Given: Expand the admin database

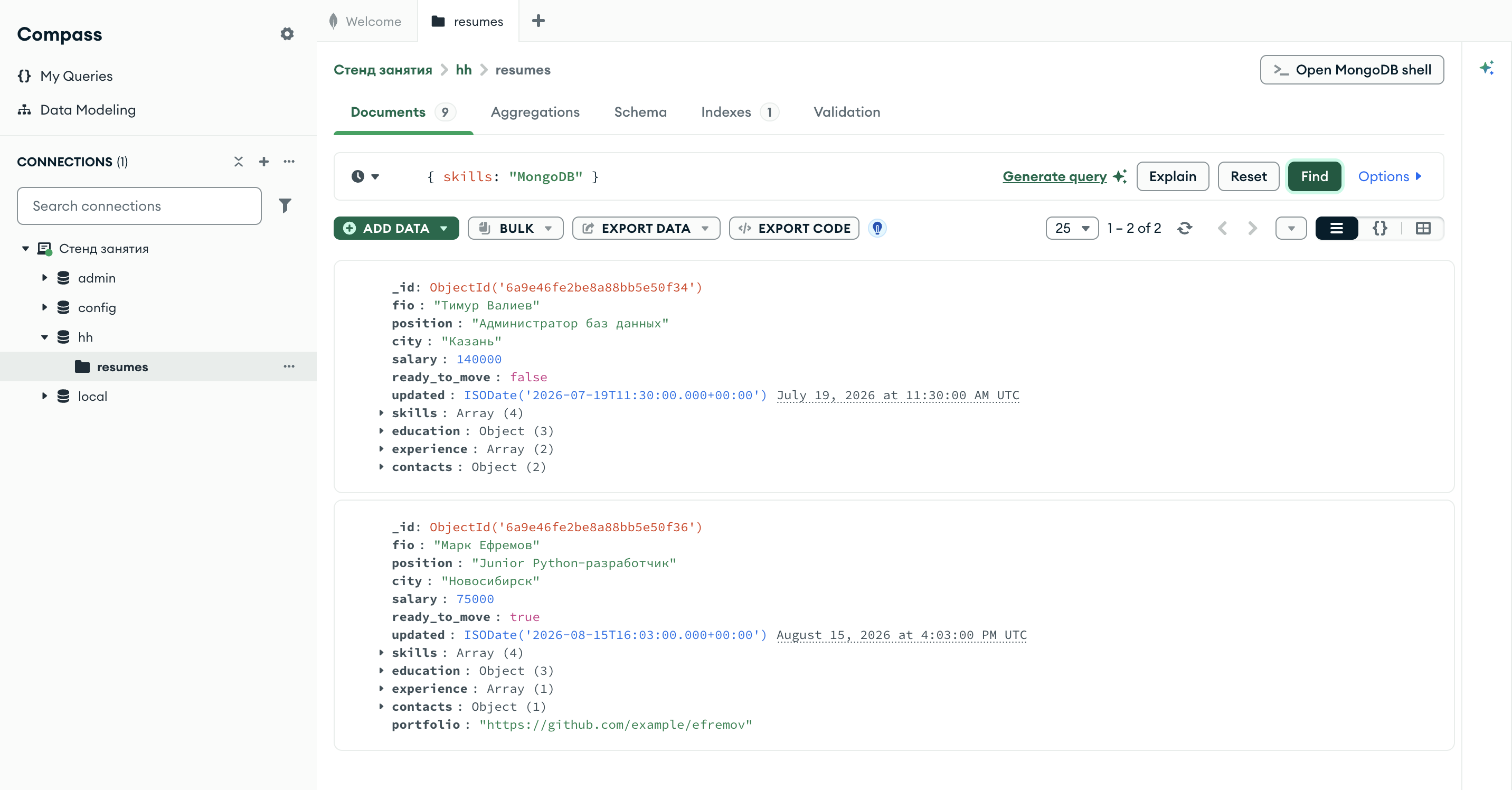Looking at the screenshot, I should (44, 278).
